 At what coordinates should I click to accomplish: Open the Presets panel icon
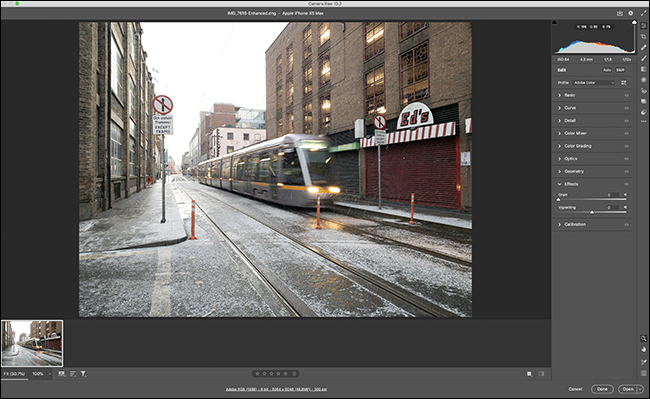[644, 112]
